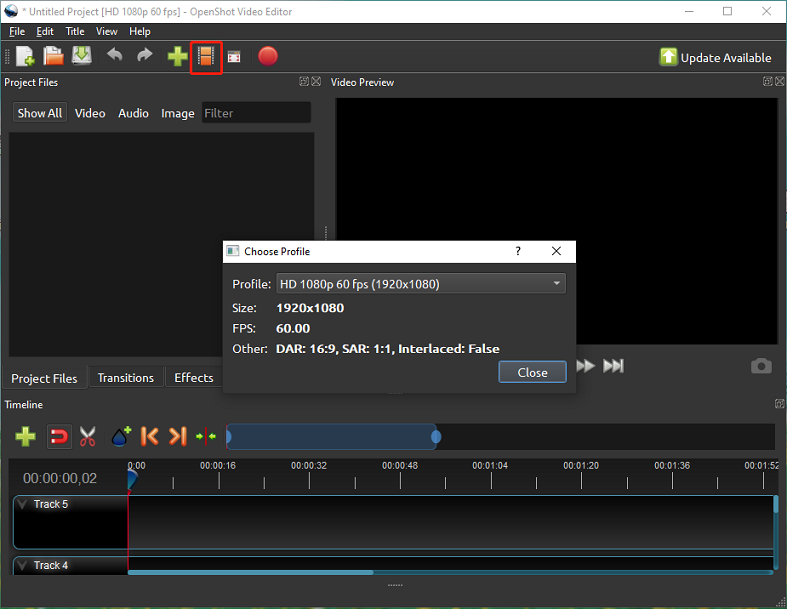787x609 pixels.
Task: Click ruler at 00:00:32 mark
Action: coord(309,466)
